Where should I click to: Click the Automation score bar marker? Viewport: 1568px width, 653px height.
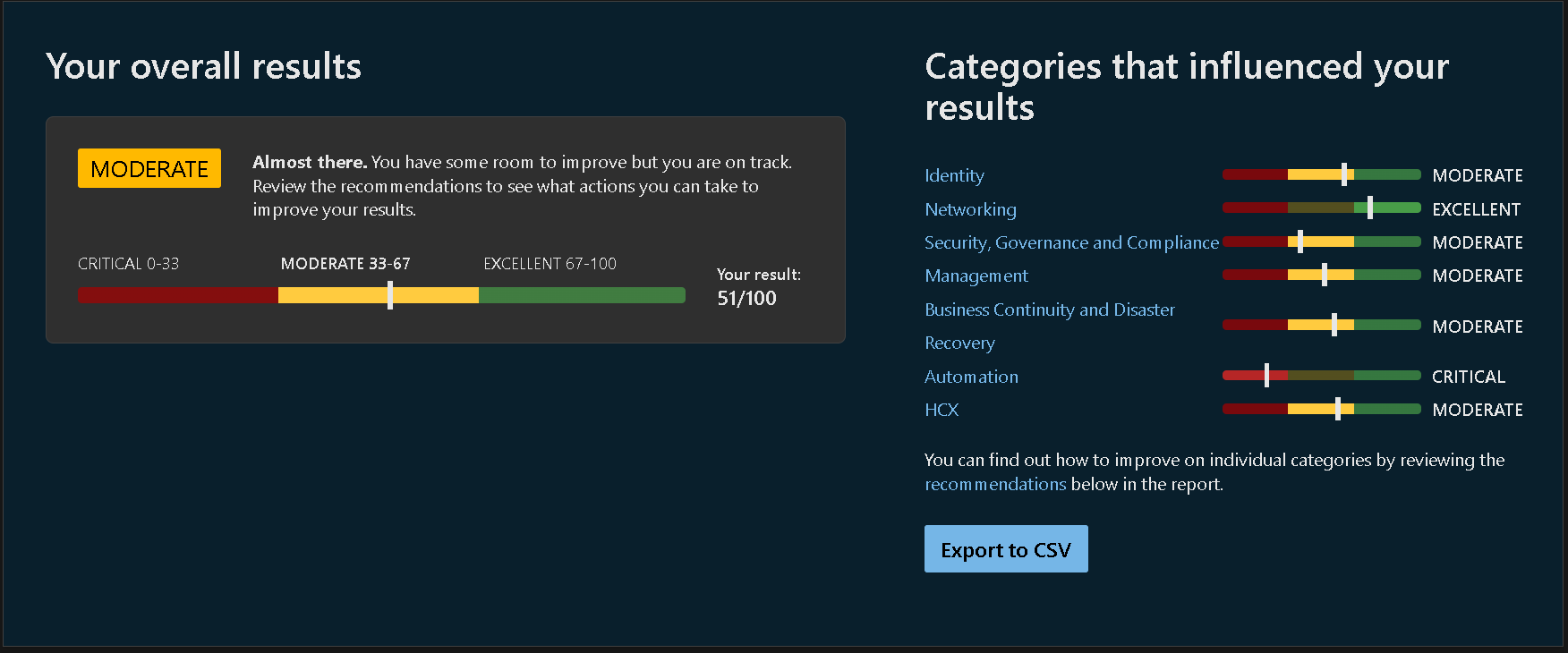pos(1266,375)
